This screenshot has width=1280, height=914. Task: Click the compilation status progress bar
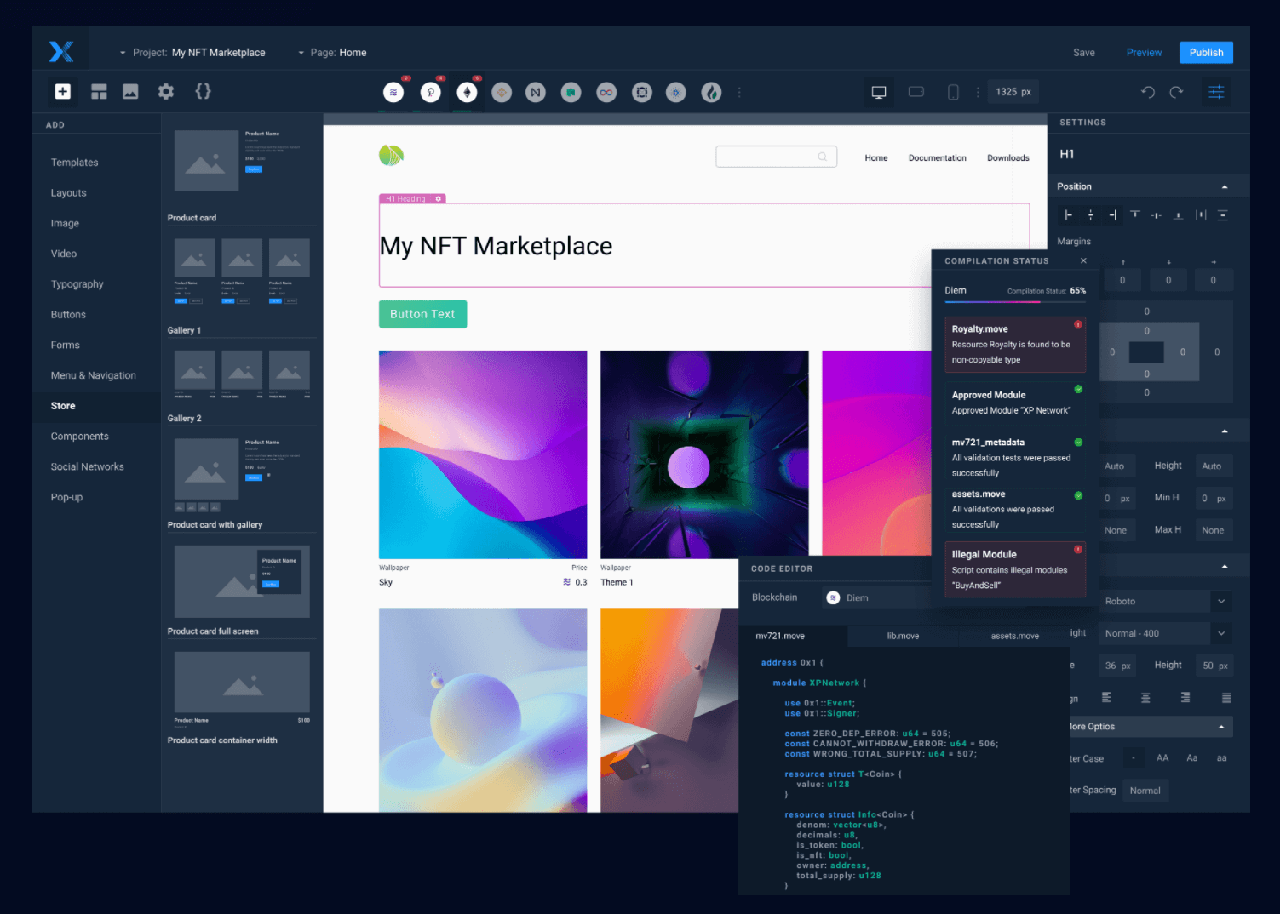(x=1015, y=301)
